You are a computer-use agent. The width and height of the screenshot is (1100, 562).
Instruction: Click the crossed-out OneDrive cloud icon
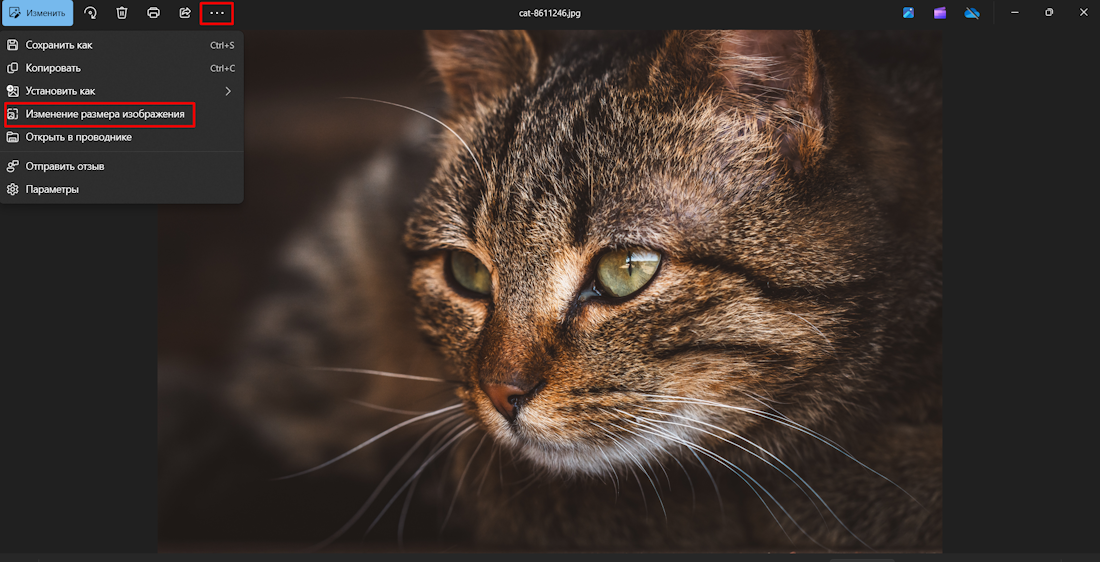(971, 13)
